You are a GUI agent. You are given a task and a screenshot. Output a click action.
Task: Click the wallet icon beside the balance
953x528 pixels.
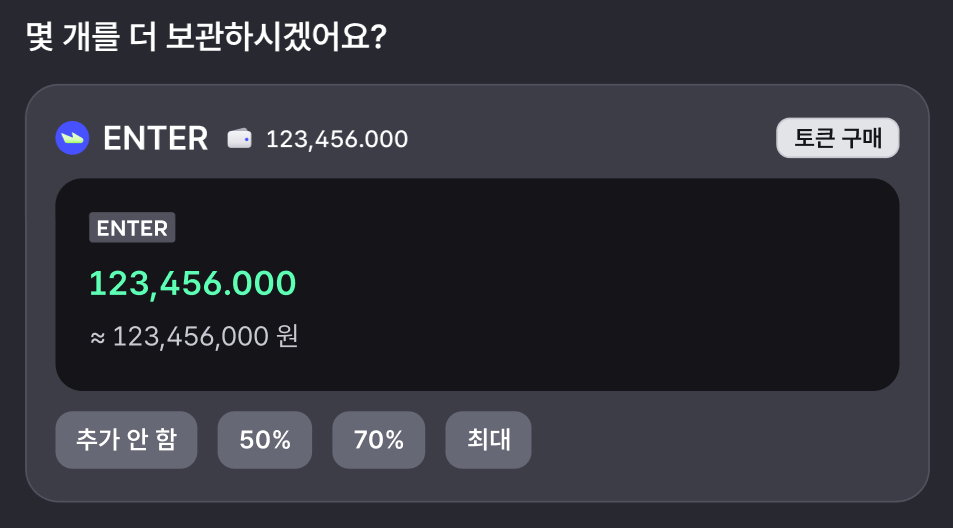click(x=239, y=139)
